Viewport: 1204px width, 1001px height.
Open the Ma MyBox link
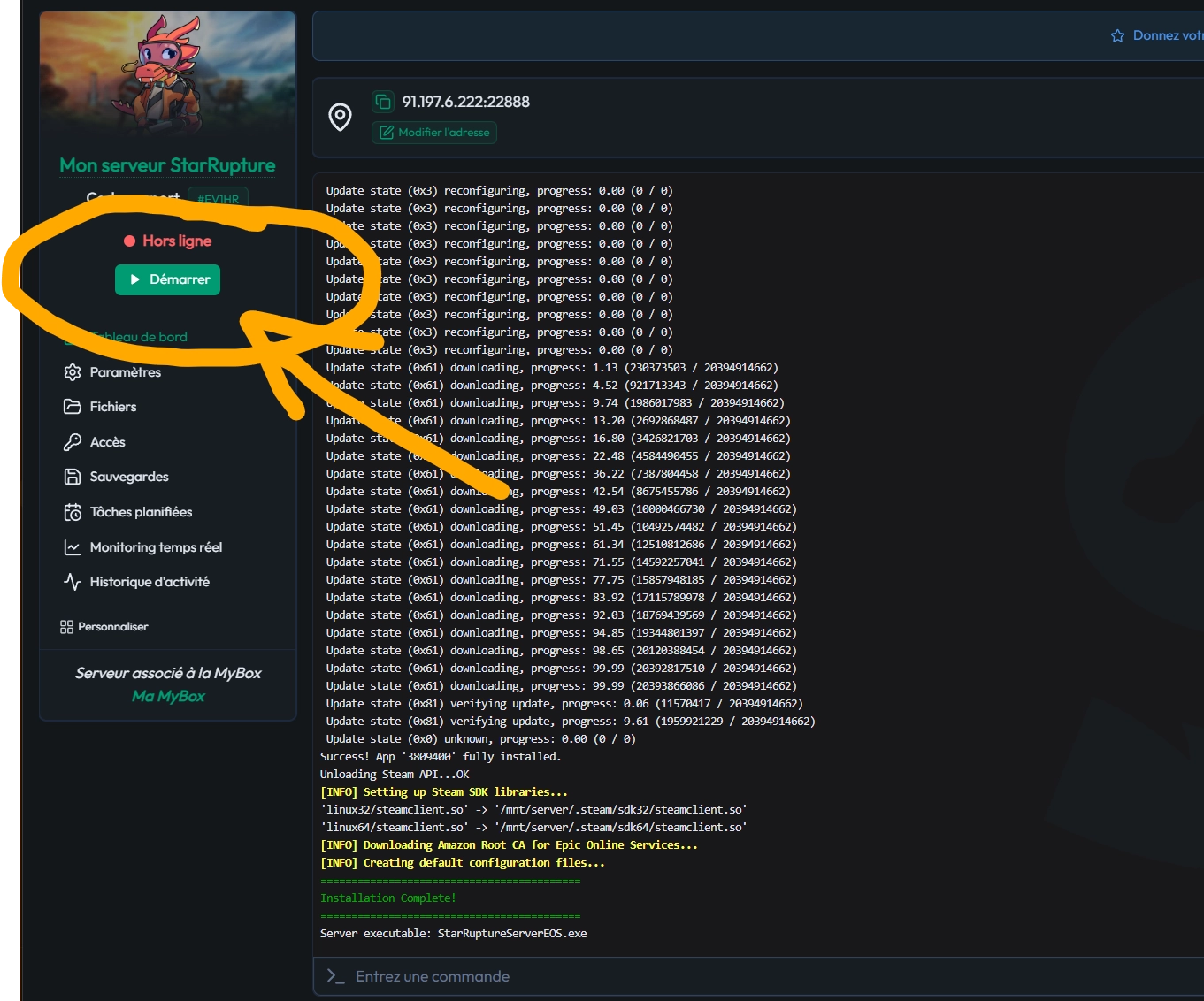[x=168, y=696]
